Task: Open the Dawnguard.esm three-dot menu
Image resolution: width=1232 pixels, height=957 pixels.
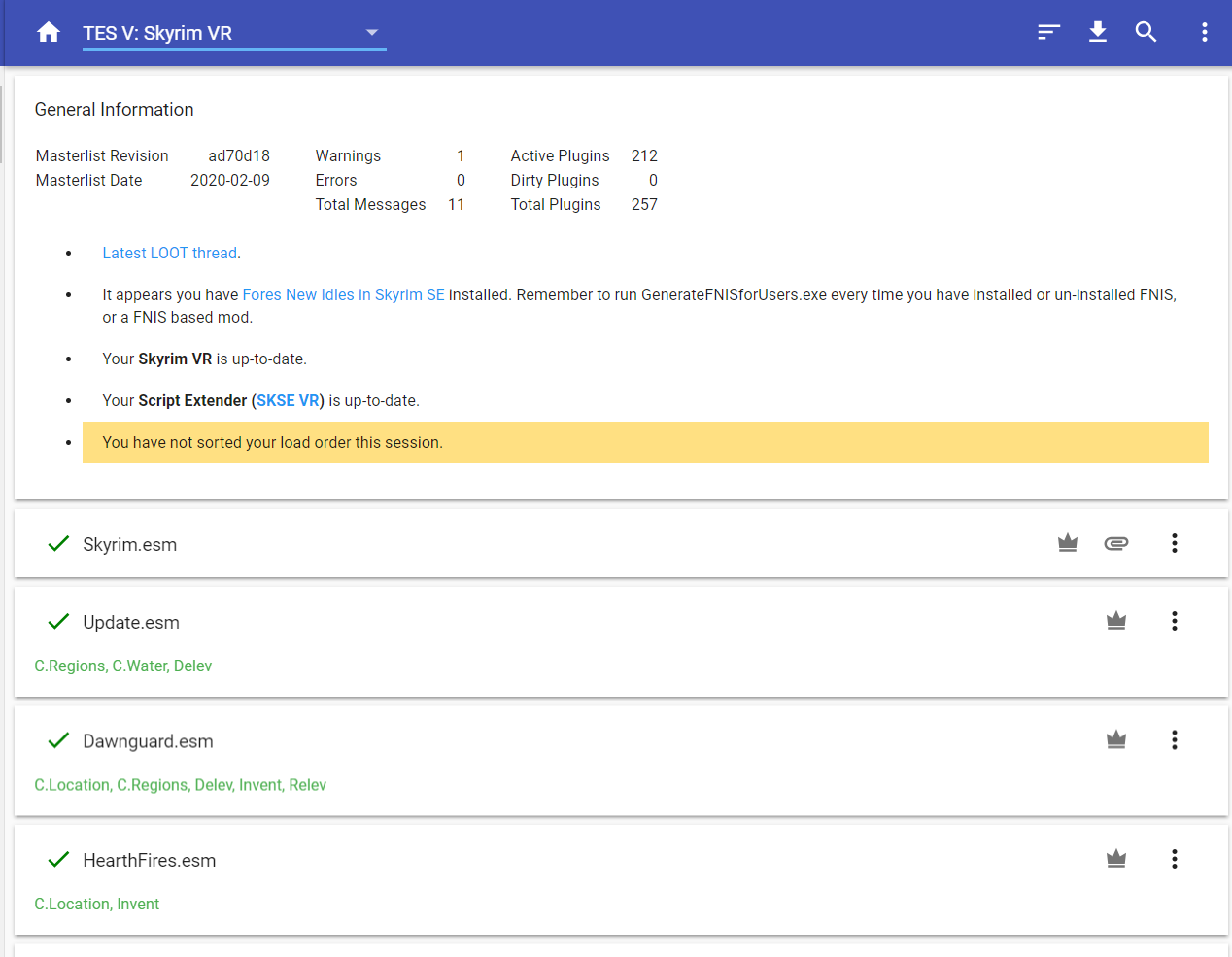Action: (x=1175, y=740)
